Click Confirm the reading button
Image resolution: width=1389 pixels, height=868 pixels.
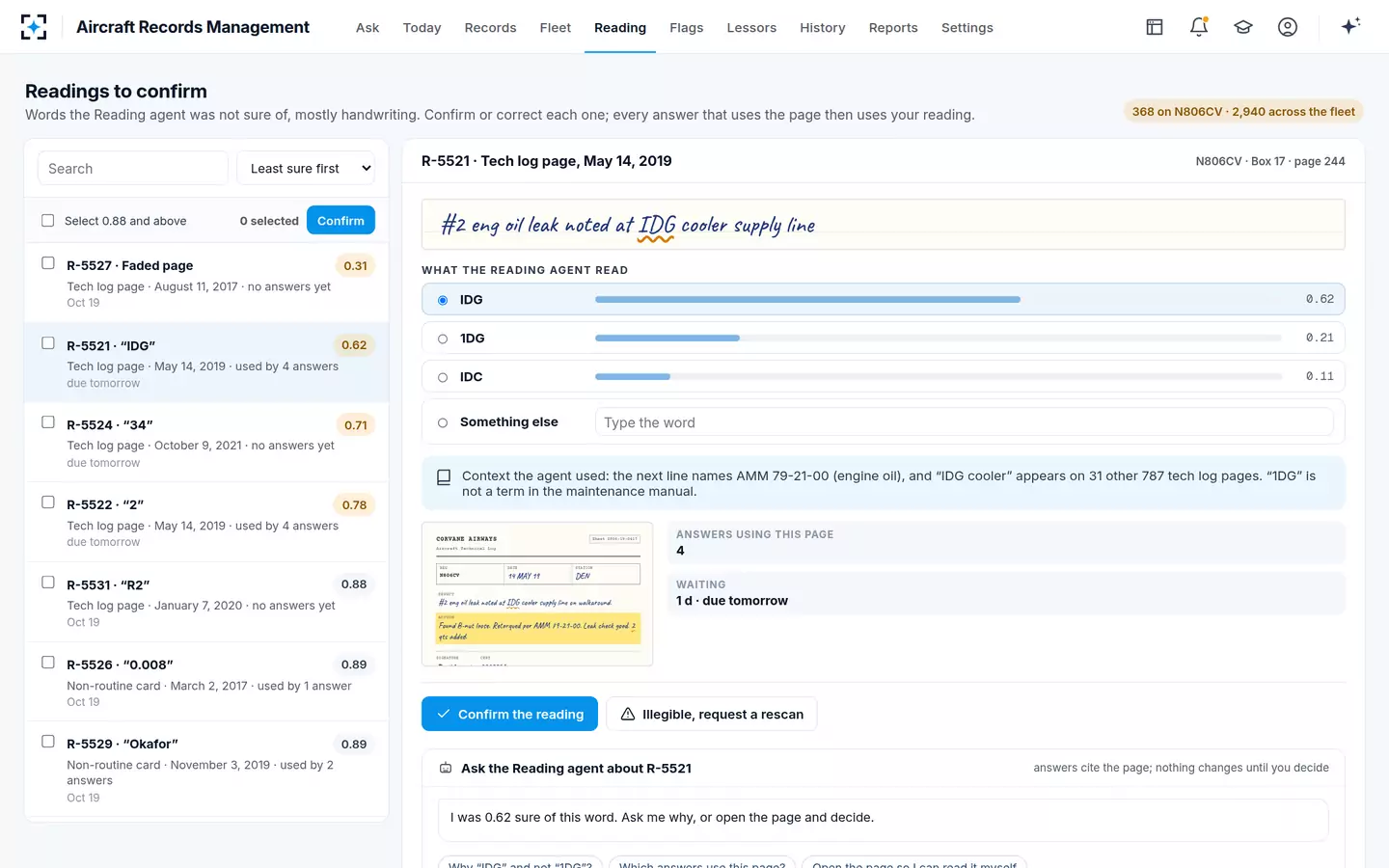click(509, 714)
